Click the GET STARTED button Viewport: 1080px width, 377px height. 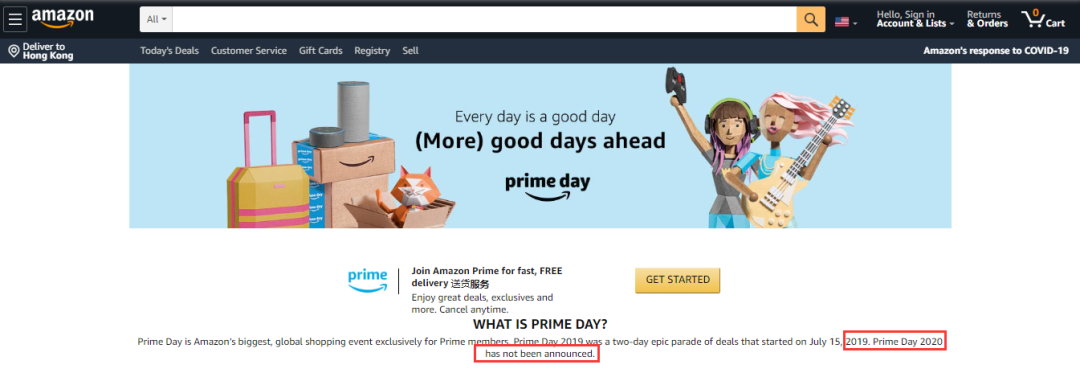677,280
